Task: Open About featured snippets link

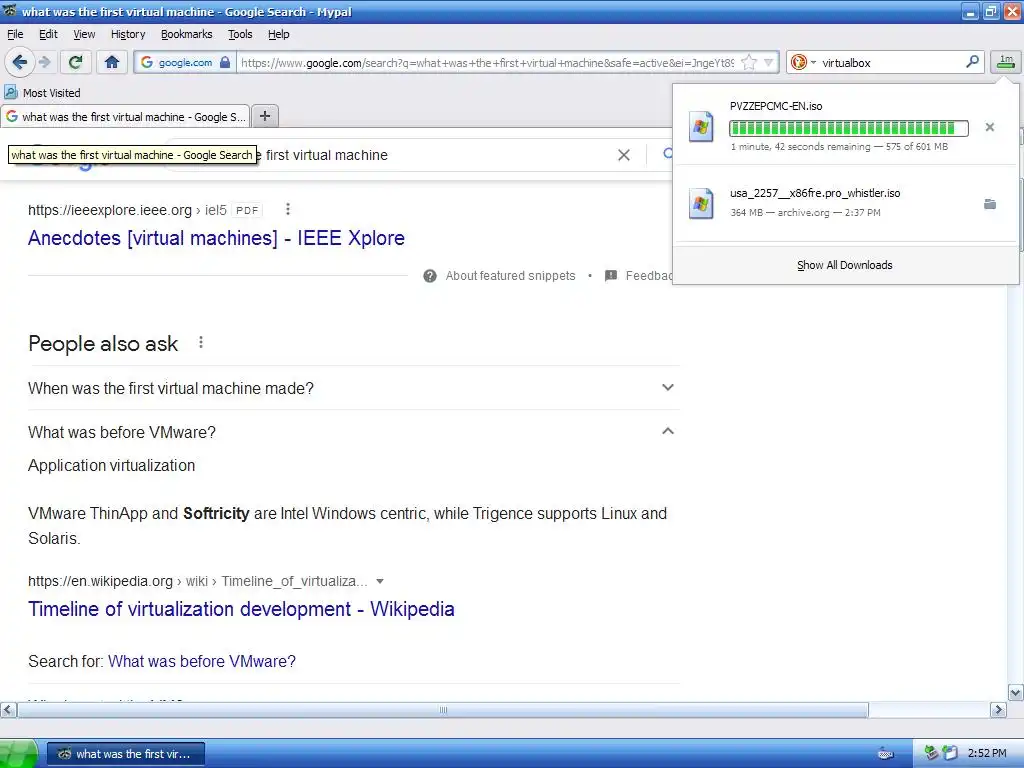Action: pos(511,276)
